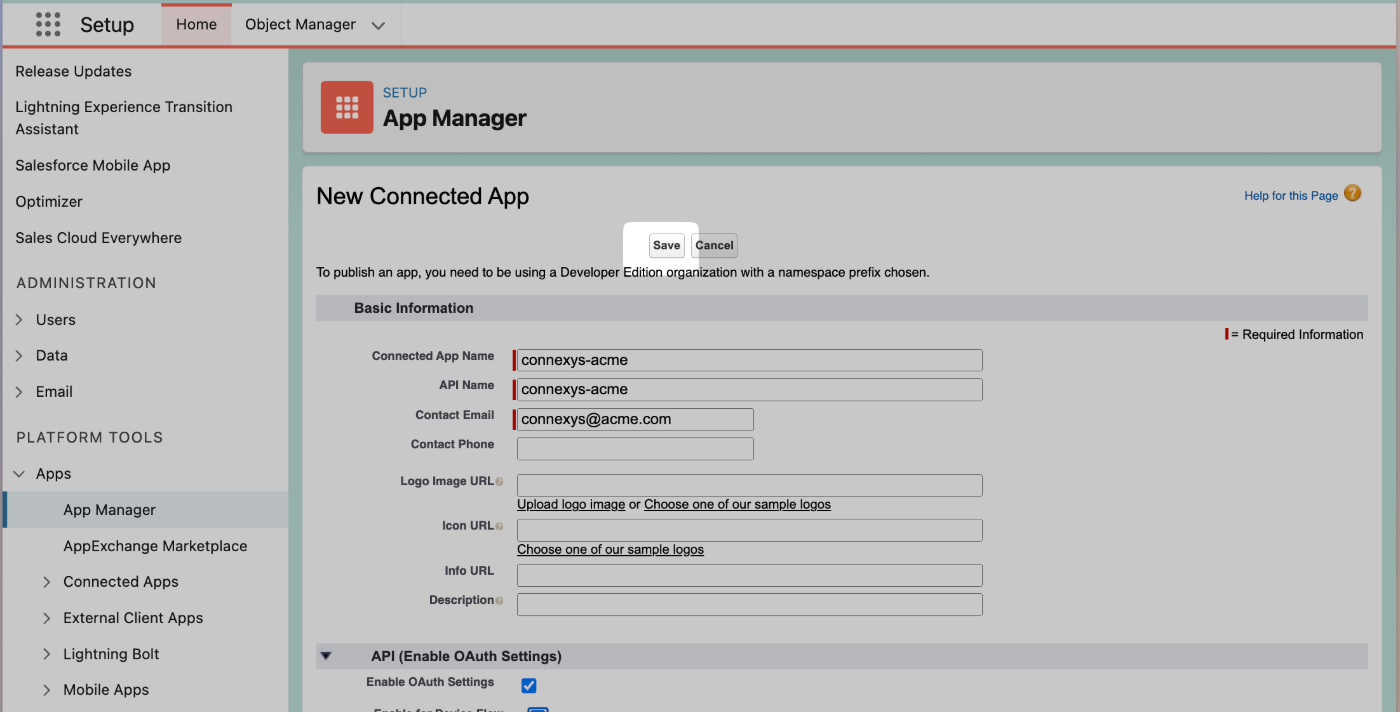This screenshot has width=1400, height=714.
Task: Click the Description input field
Action: point(750,604)
